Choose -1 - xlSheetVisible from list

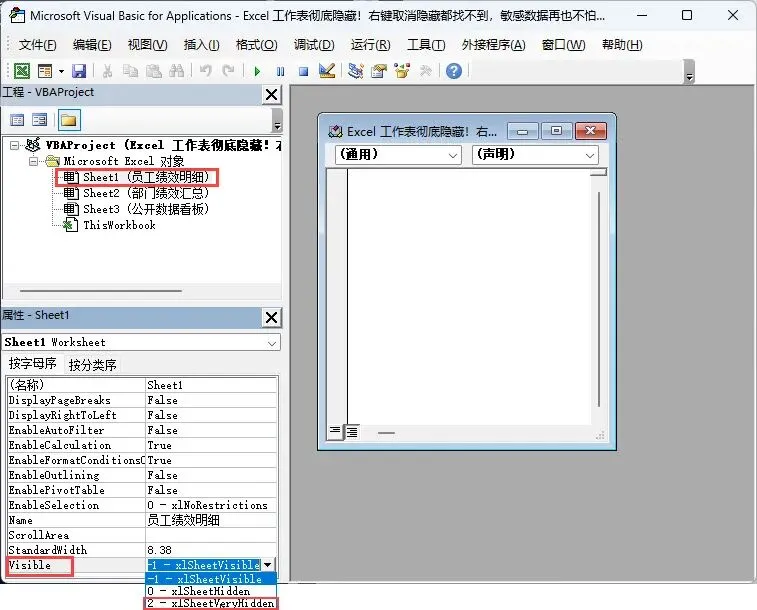[x=211, y=579]
